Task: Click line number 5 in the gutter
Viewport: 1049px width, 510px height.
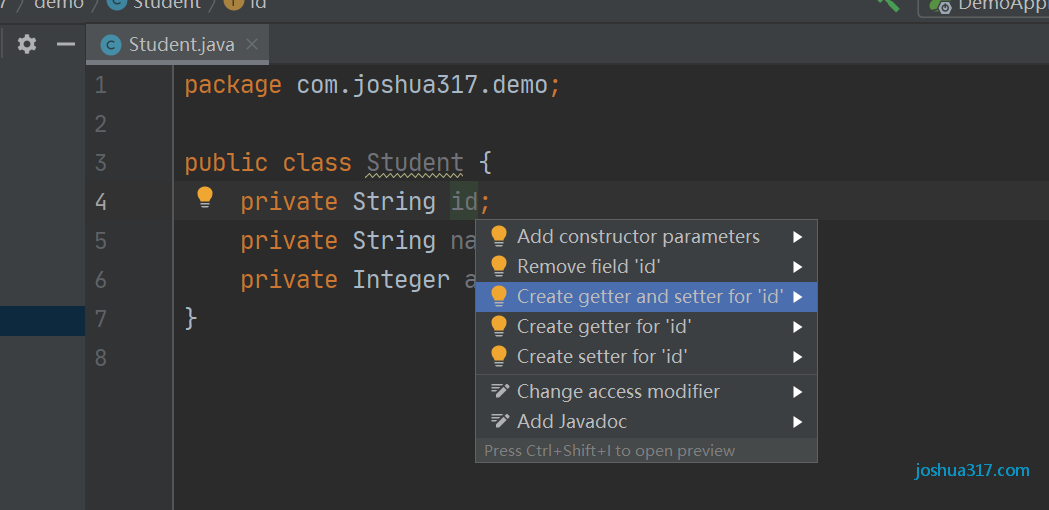Action: (100, 240)
